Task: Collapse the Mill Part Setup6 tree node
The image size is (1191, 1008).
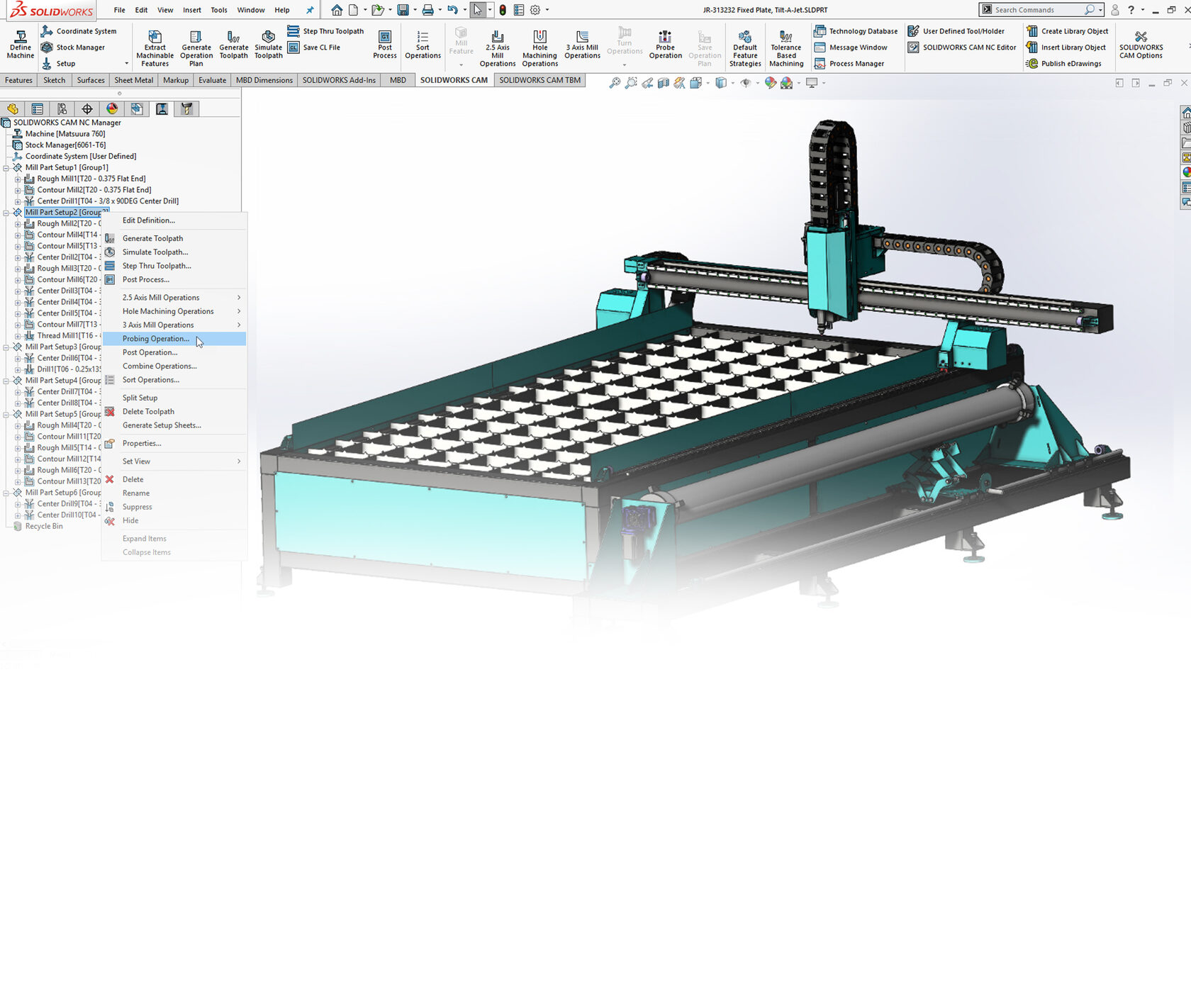Action: point(6,493)
